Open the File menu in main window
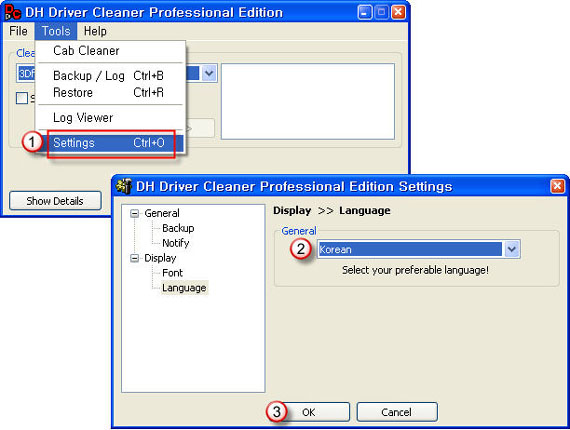The width and height of the screenshot is (570, 430). pyautogui.click(x=18, y=31)
